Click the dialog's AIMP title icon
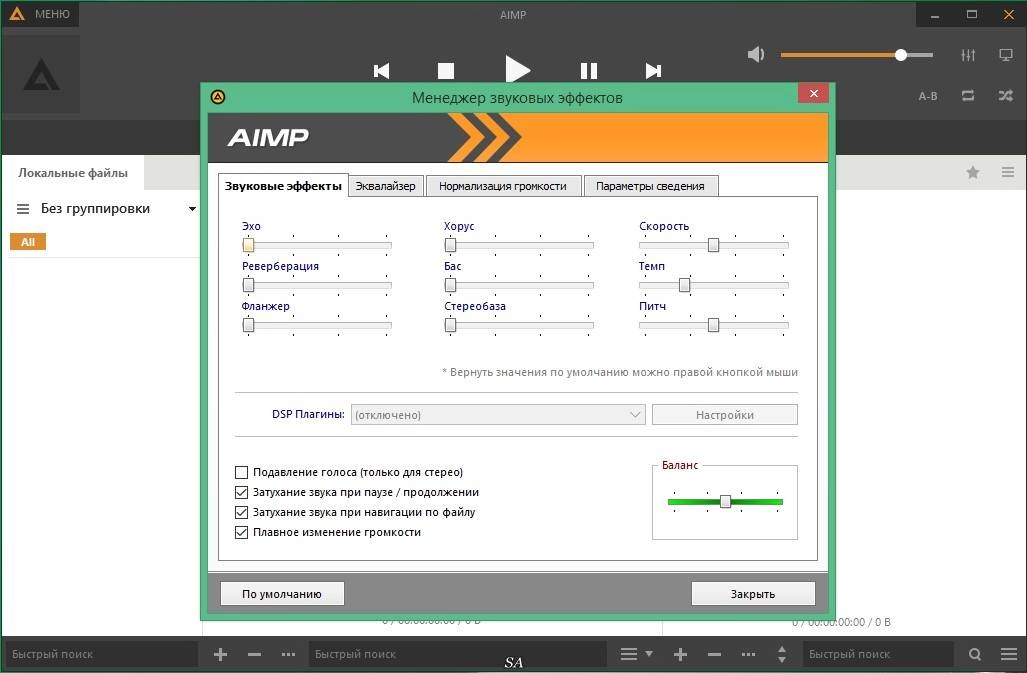The image size is (1027, 673). tap(218, 98)
